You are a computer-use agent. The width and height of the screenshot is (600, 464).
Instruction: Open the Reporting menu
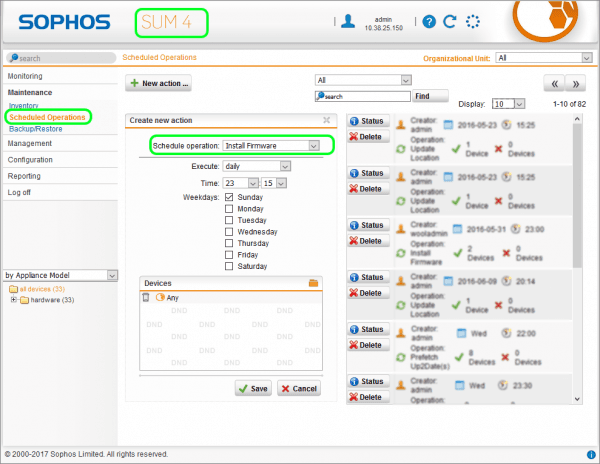coord(24,176)
